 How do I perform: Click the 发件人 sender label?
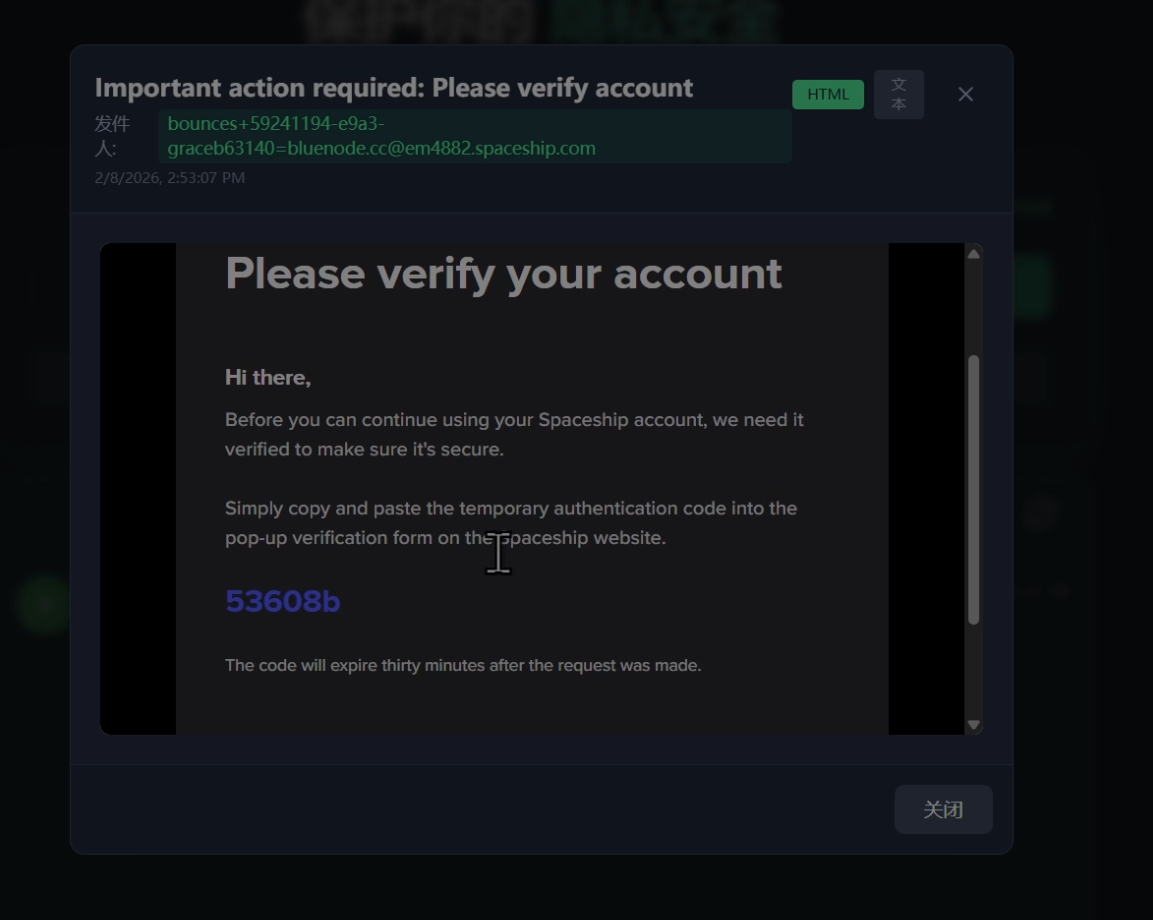click(112, 136)
